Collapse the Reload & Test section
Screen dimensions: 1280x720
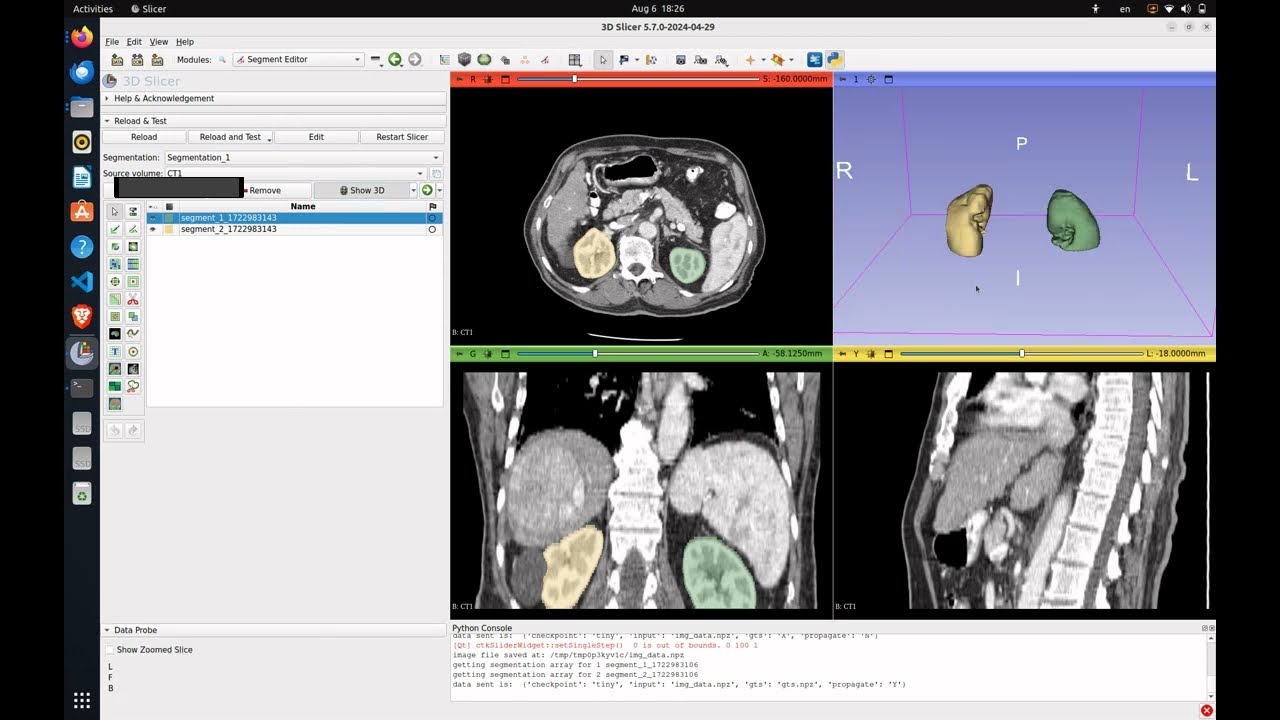[273, 121]
